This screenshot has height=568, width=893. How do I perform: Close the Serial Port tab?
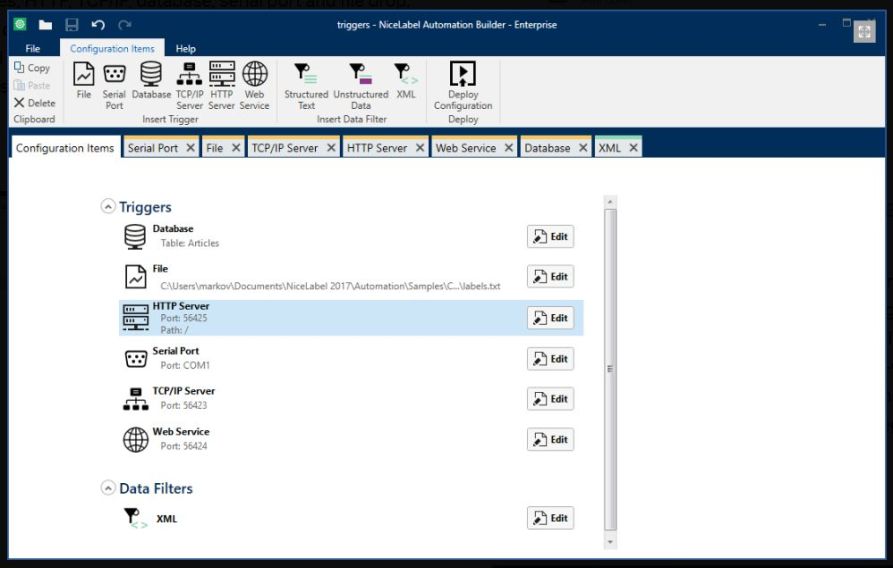(x=189, y=148)
